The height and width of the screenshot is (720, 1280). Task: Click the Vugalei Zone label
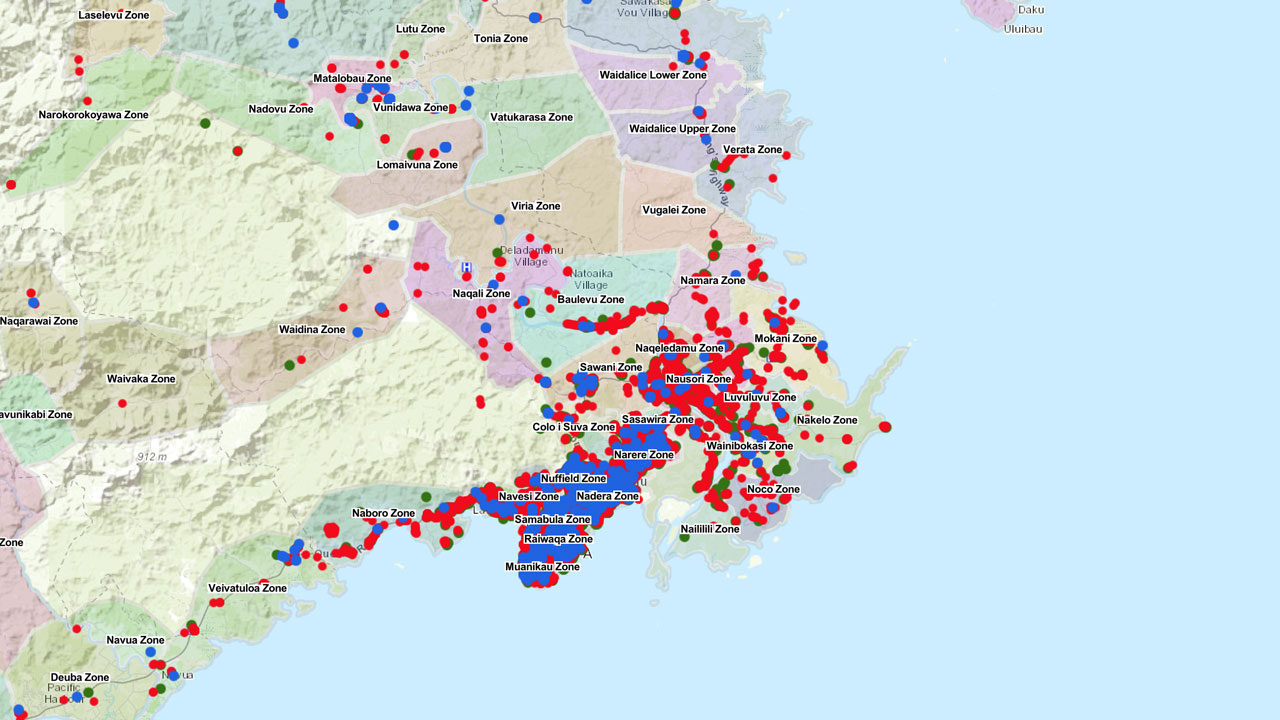[674, 210]
